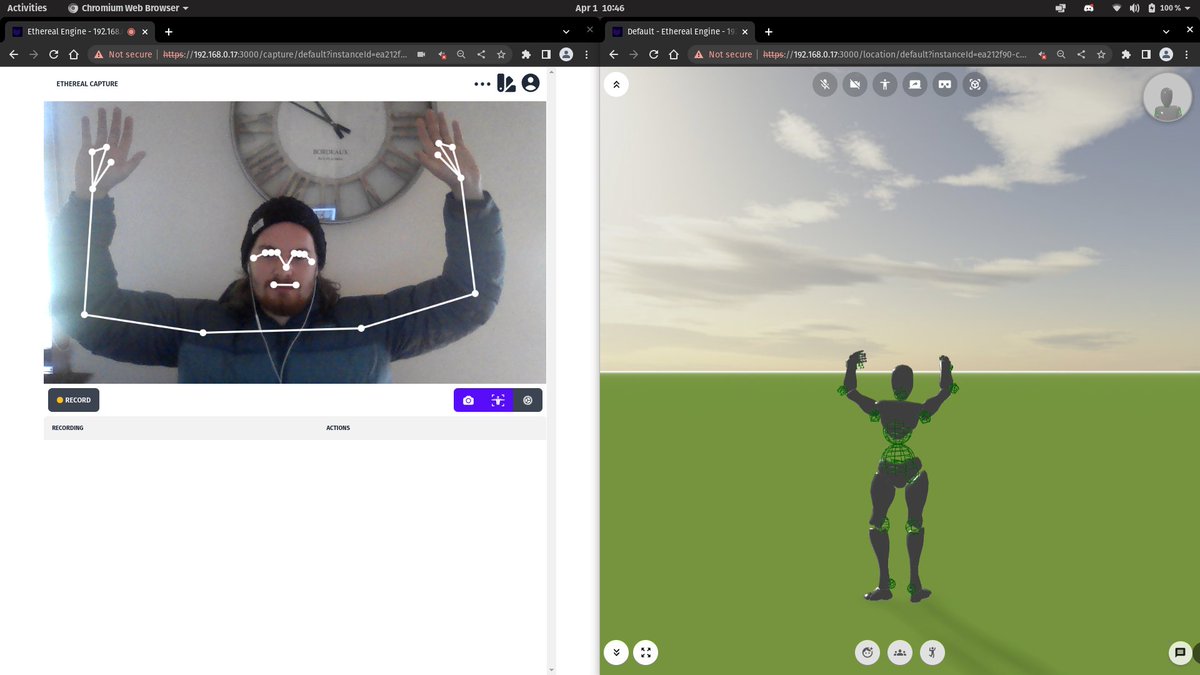Open the three-dots menu in Ethereal Capture
1200x675 pixels.
click(x=483, y=84)
